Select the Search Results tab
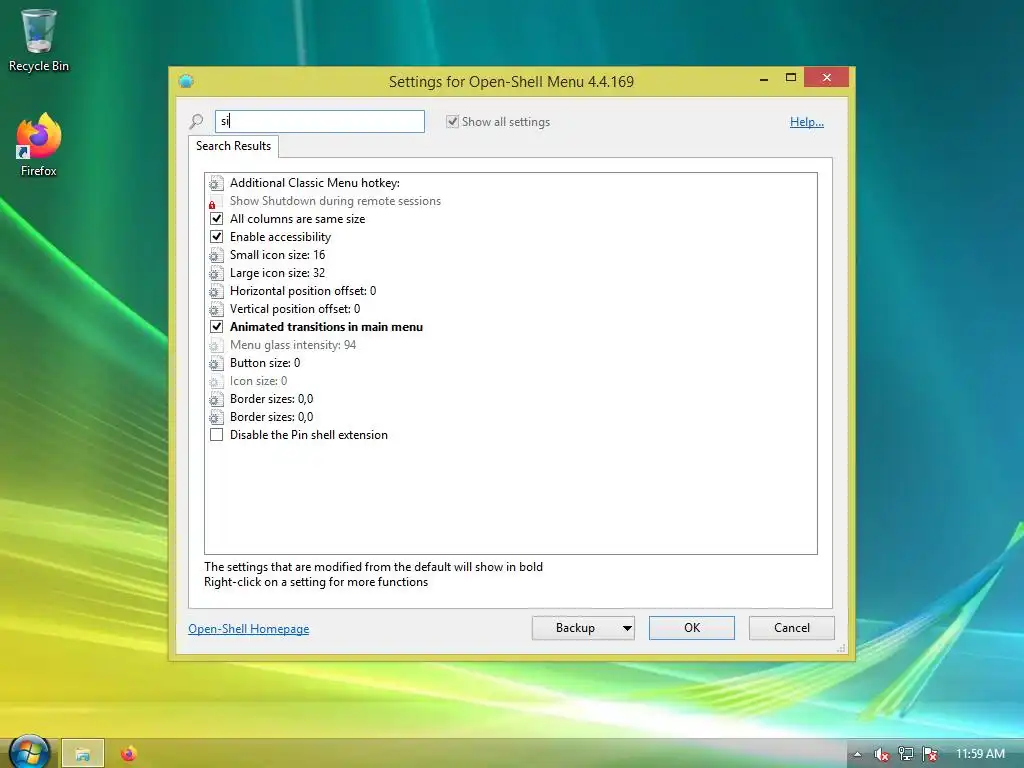Viewport: 1024px width, 768px height. [x=234, y=146]
